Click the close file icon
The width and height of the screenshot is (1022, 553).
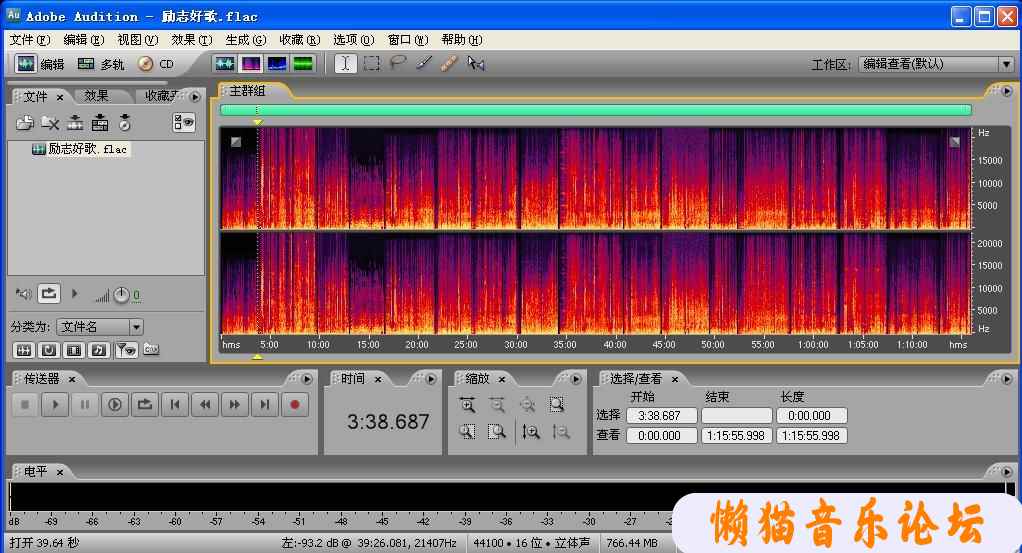coord(50,122)
